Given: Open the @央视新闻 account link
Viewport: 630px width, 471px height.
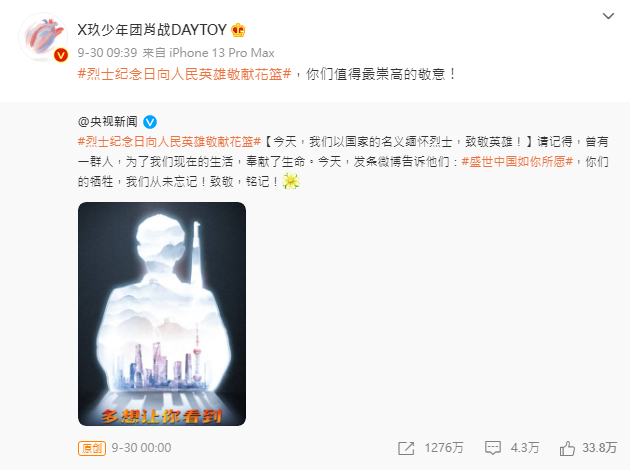Looking at the screenshot, I should [108, 121].
